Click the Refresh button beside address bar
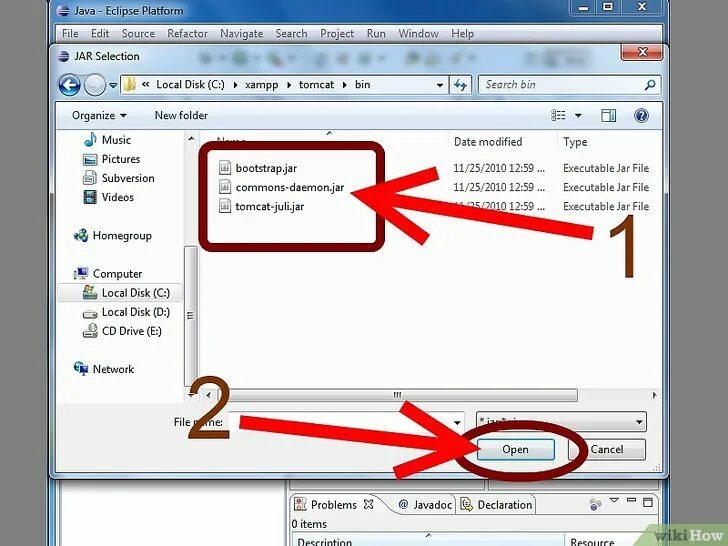The height and width of the screenshot is (546, 728). tap(461, 85)
